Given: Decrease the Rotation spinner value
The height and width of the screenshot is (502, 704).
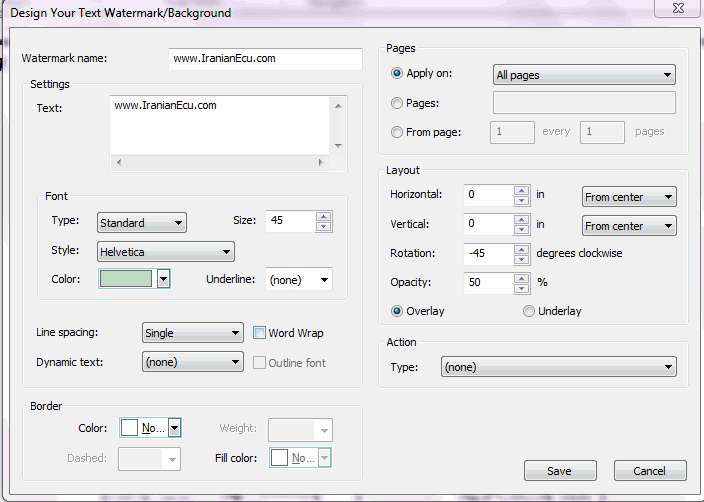Looking at the screenshot, I should tap(521, 259).
